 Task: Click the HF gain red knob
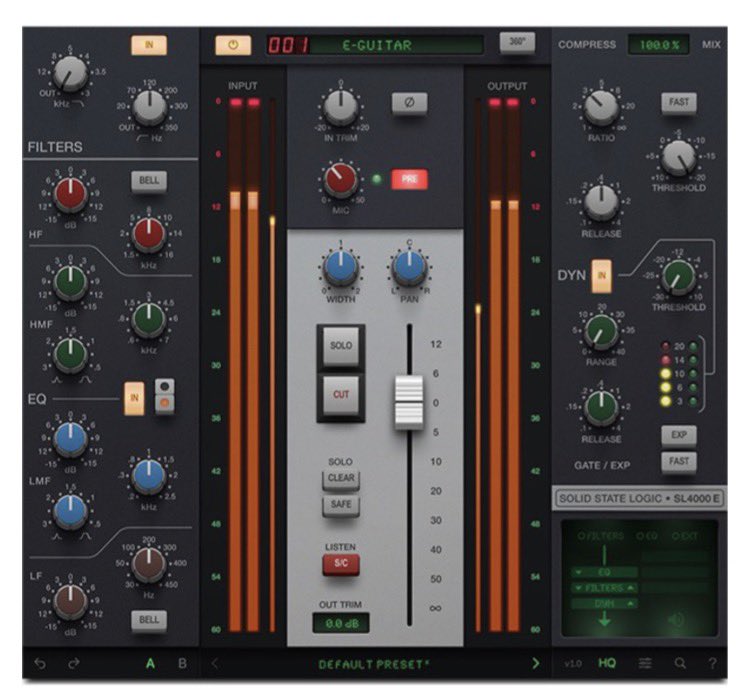point(70,195)
